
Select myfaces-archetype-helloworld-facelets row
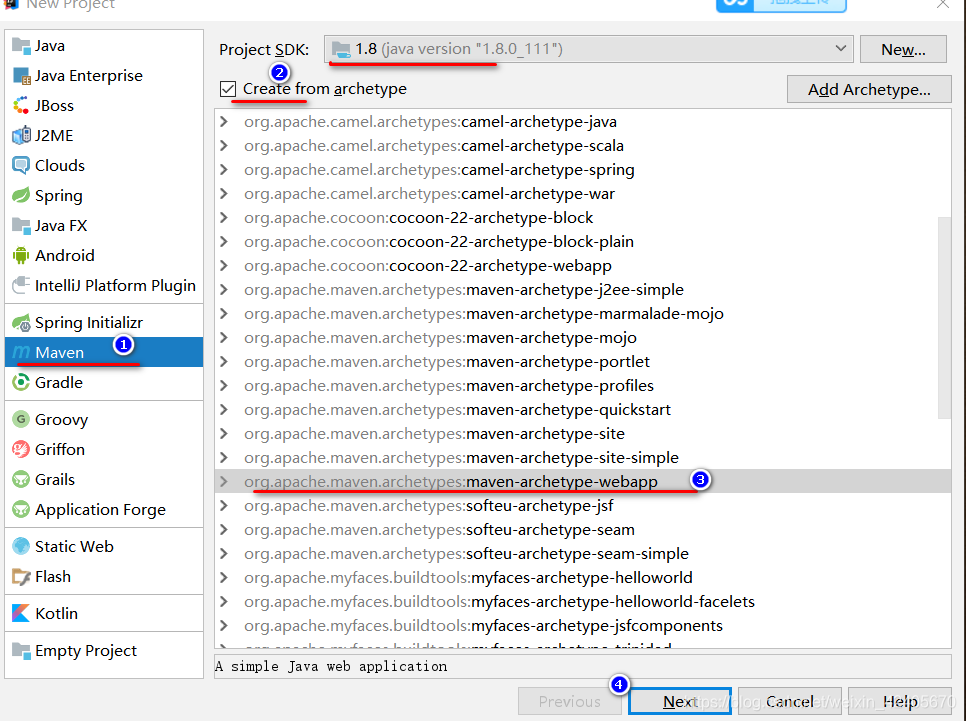(582, 601)
